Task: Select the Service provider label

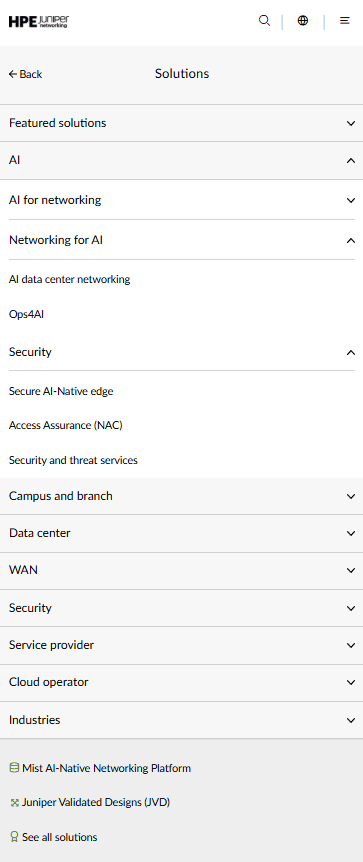Action: (x=51, y=645)
